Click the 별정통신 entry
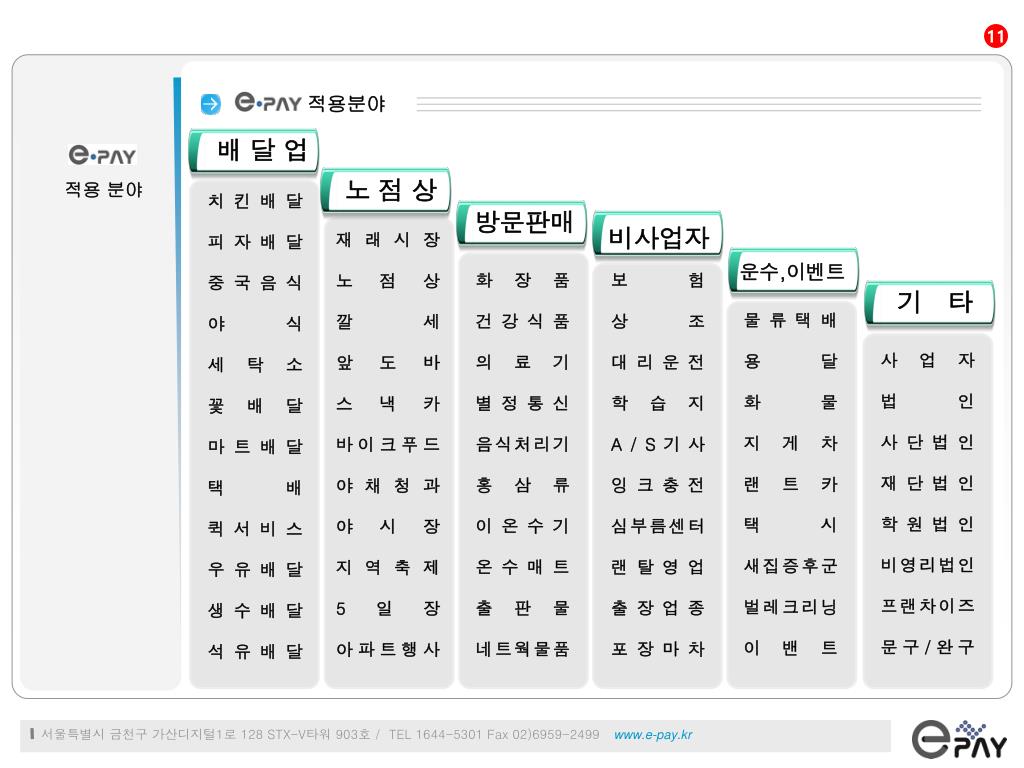The width and height of the screenshot is (1024, 768). [x=522, y=403]
